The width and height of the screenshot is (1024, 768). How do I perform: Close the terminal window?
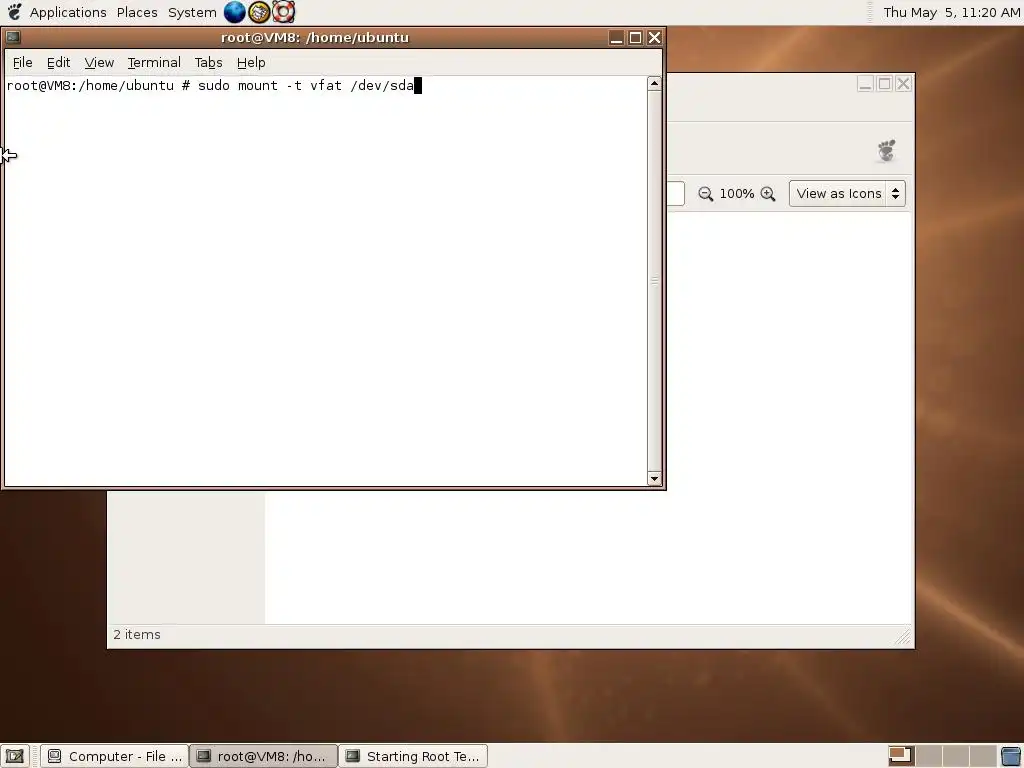click(654, 38)
